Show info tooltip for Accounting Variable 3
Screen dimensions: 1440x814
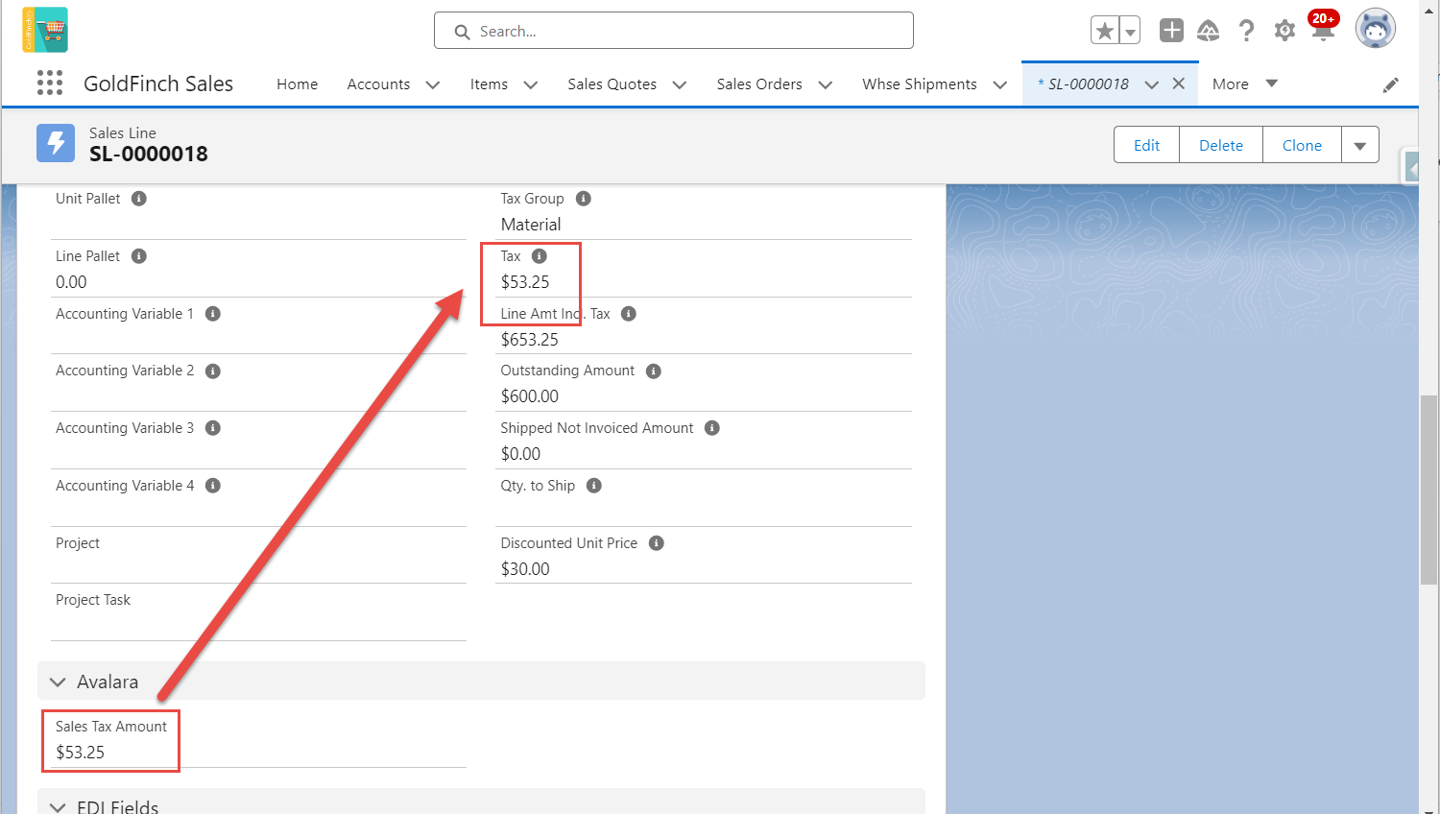(212, 428)
